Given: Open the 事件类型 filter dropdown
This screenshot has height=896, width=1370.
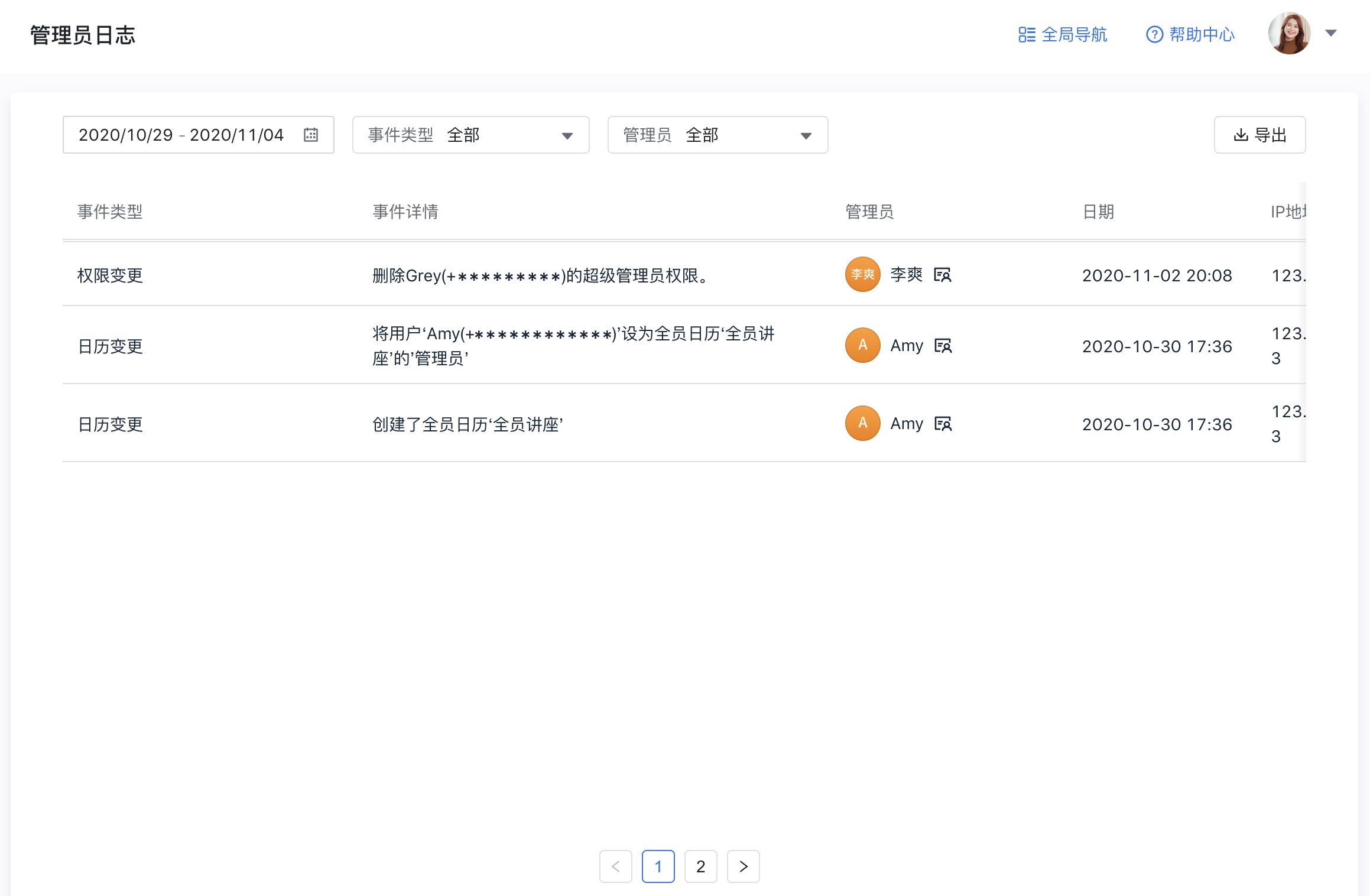Looking at the screenshot, I should 470,135.
